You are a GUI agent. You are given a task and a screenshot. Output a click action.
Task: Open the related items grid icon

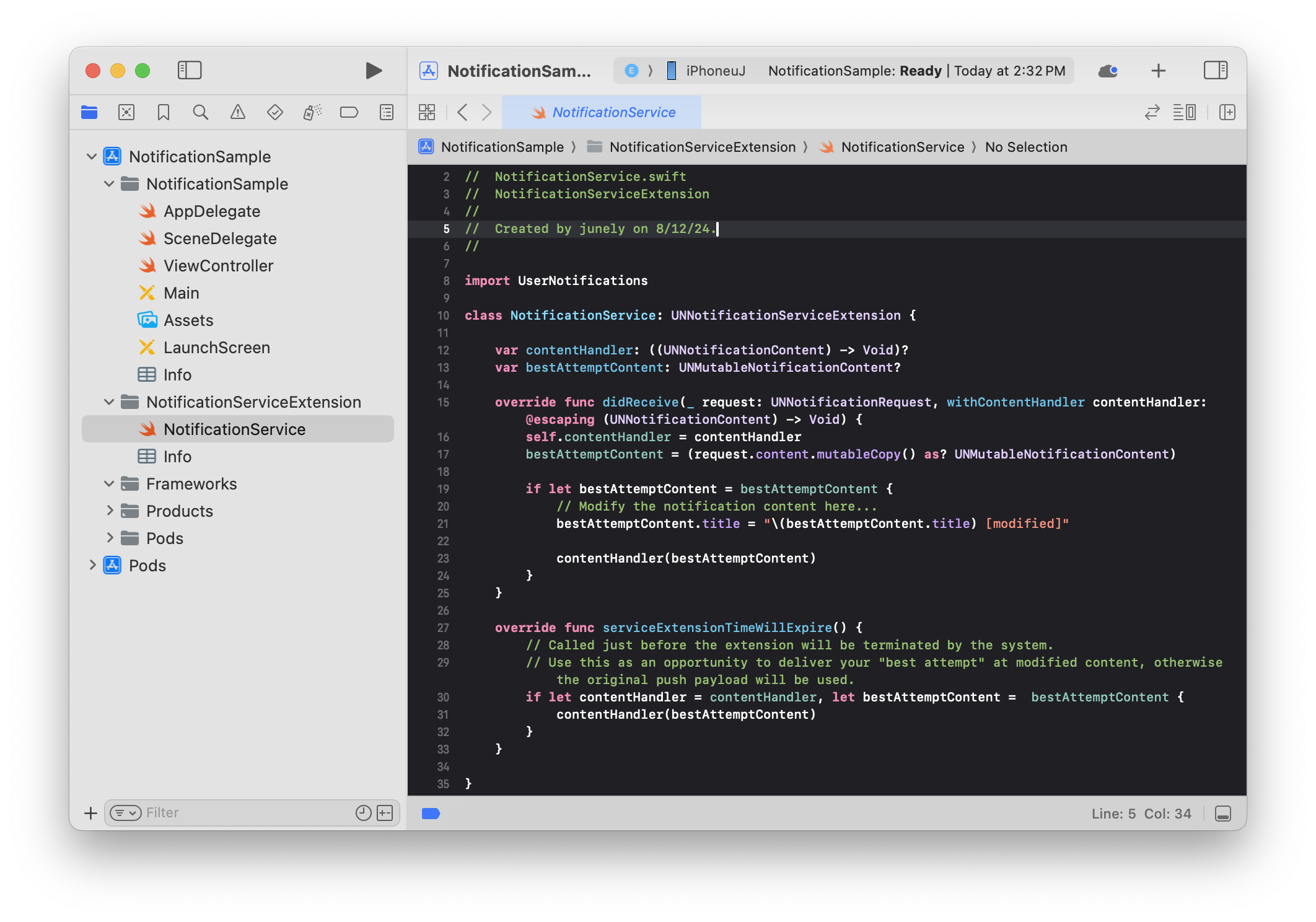(427, 112)
